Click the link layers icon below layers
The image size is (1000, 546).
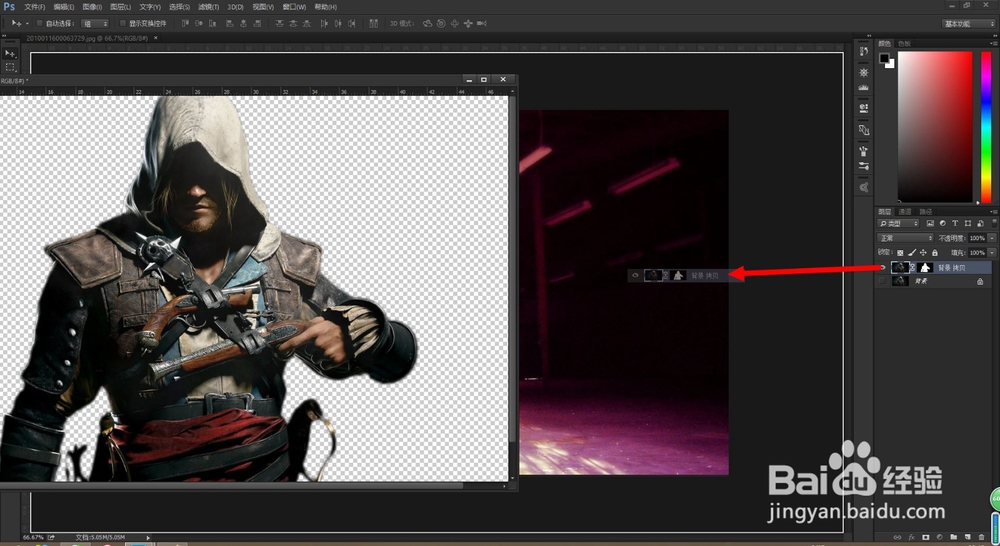point(897,537)
